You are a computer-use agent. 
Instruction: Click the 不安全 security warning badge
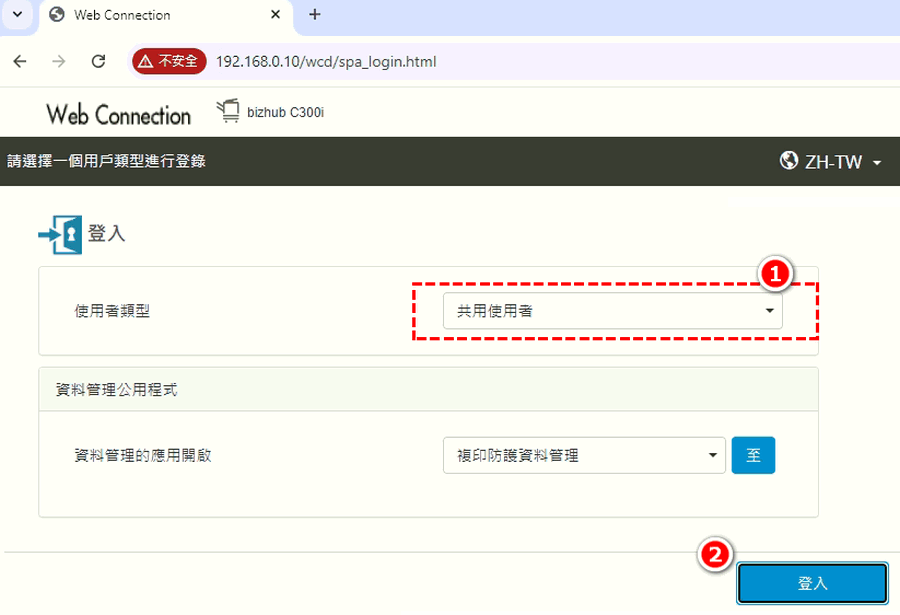[169, 61]
